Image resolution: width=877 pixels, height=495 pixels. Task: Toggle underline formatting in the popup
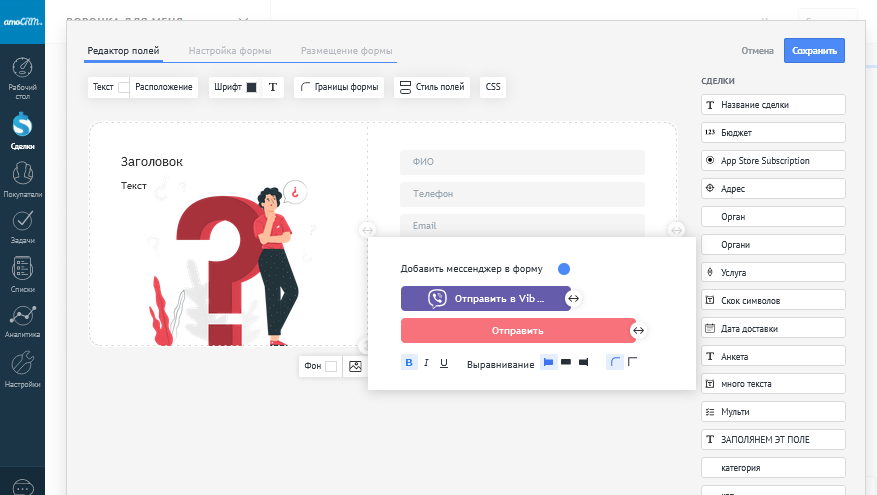pos(444,363)
